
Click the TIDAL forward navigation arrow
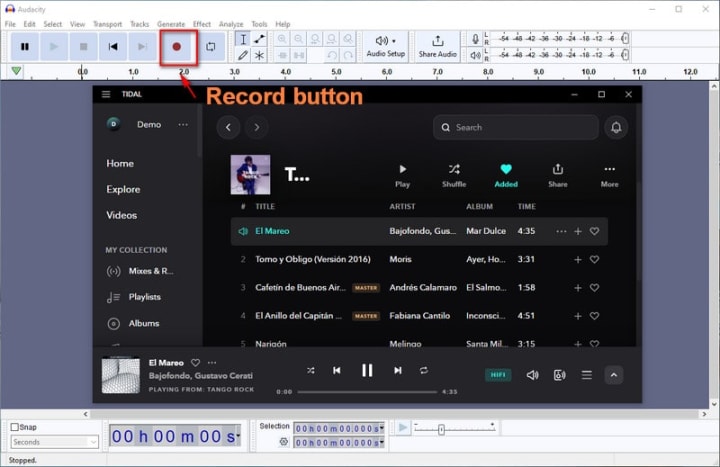(x=257, y=127)
